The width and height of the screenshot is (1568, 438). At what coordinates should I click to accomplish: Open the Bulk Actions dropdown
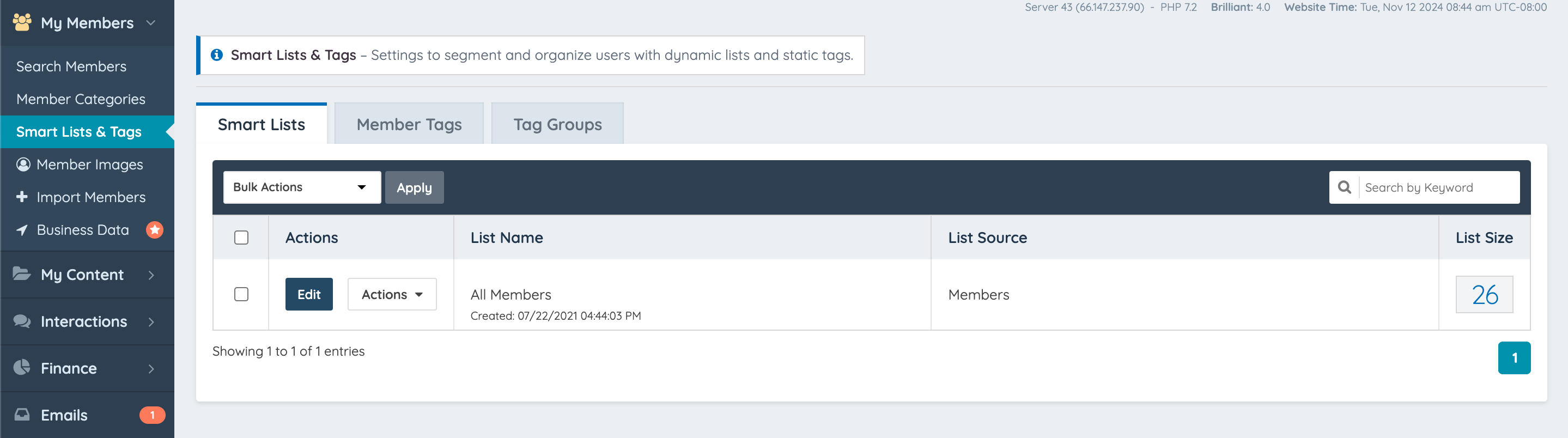pyautogui.click(x=302, y=187)
